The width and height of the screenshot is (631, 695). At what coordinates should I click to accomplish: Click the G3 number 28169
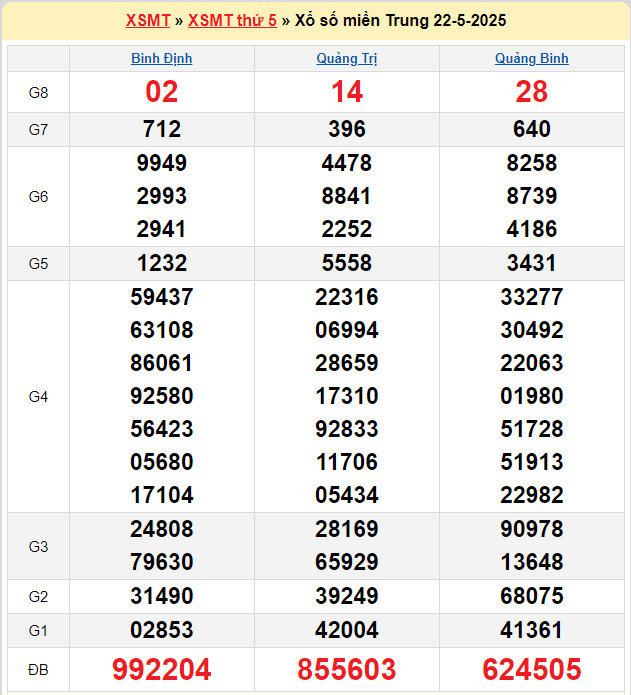pyautogui.click(x=347, y=529)
